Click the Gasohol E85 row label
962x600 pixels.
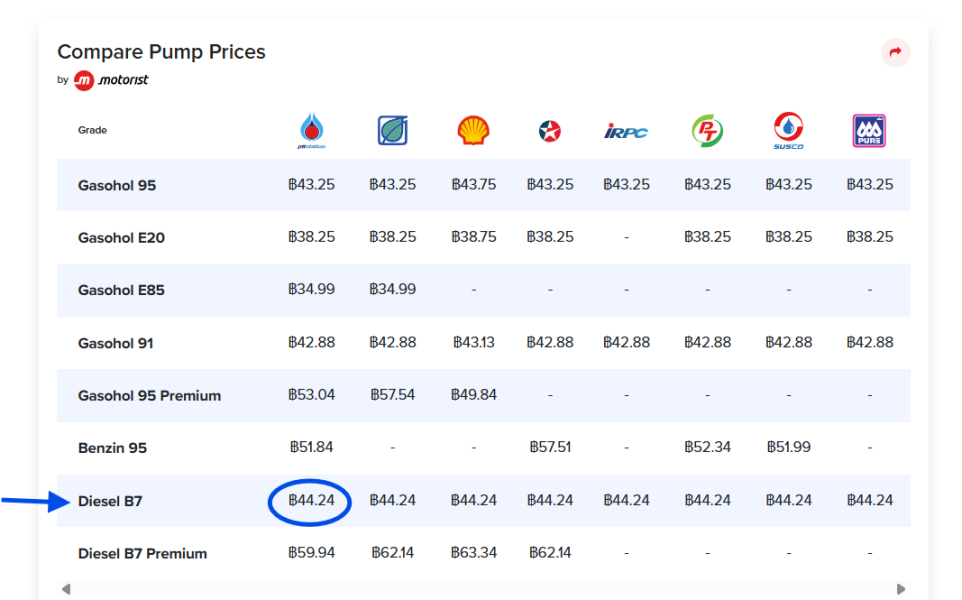click(121, 290)
